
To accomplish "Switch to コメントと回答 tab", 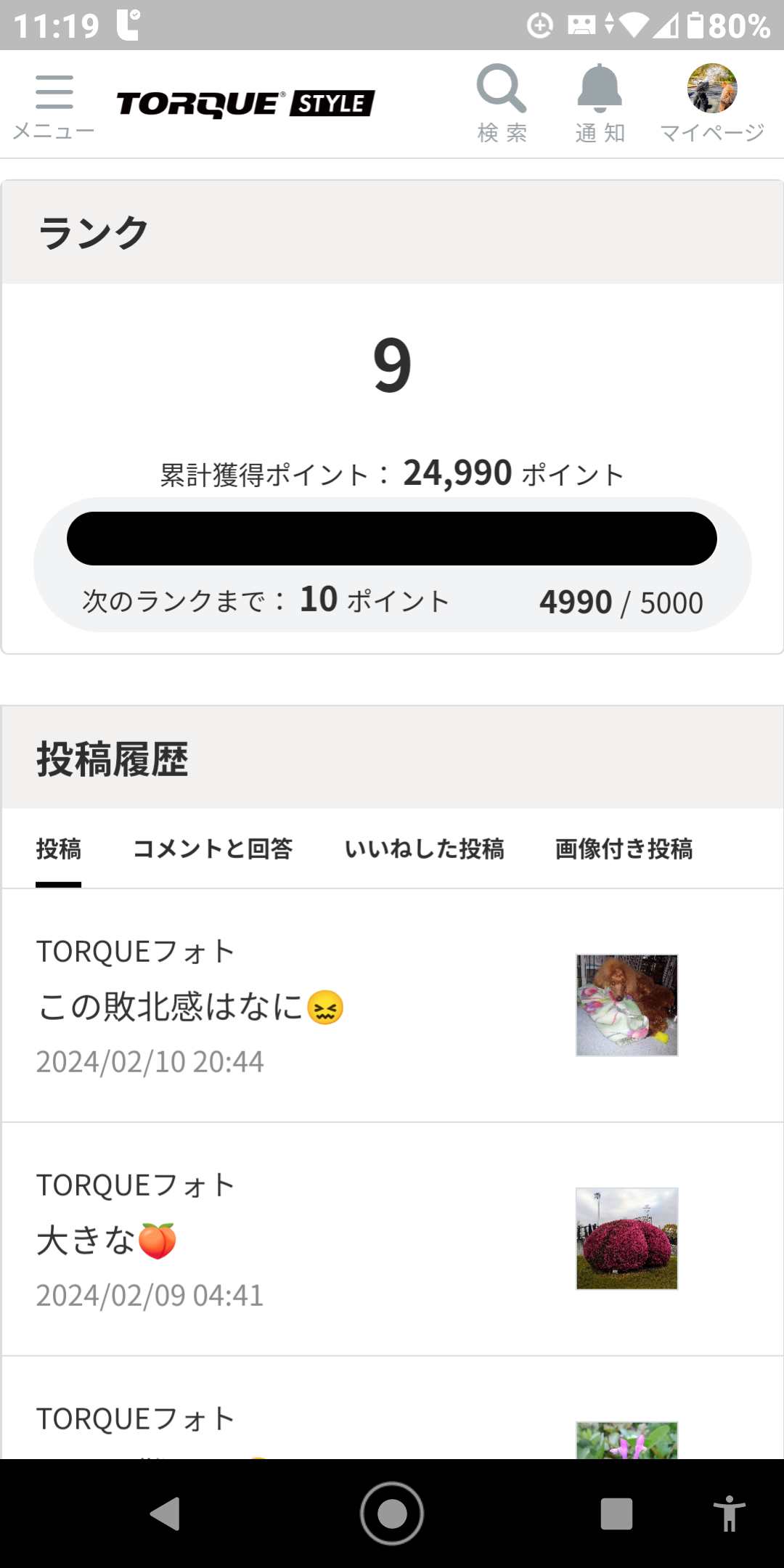I will [213, 849].
